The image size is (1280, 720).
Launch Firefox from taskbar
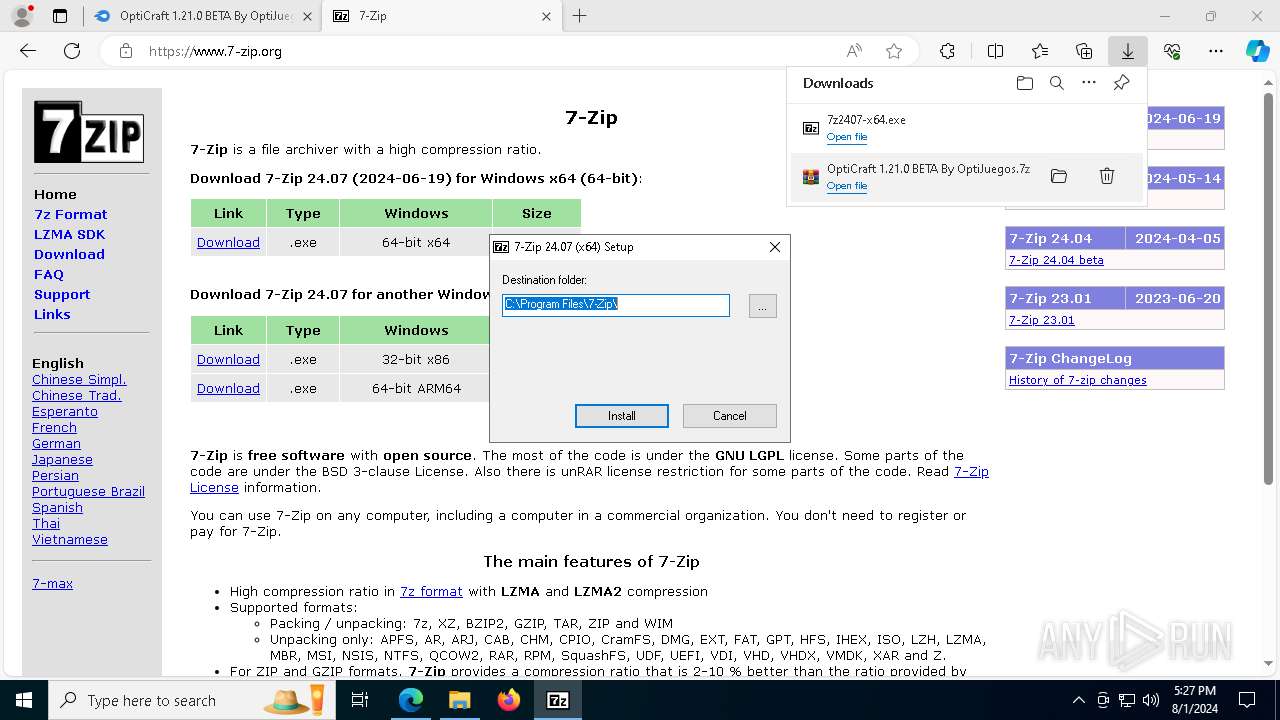tap(509, 700)
